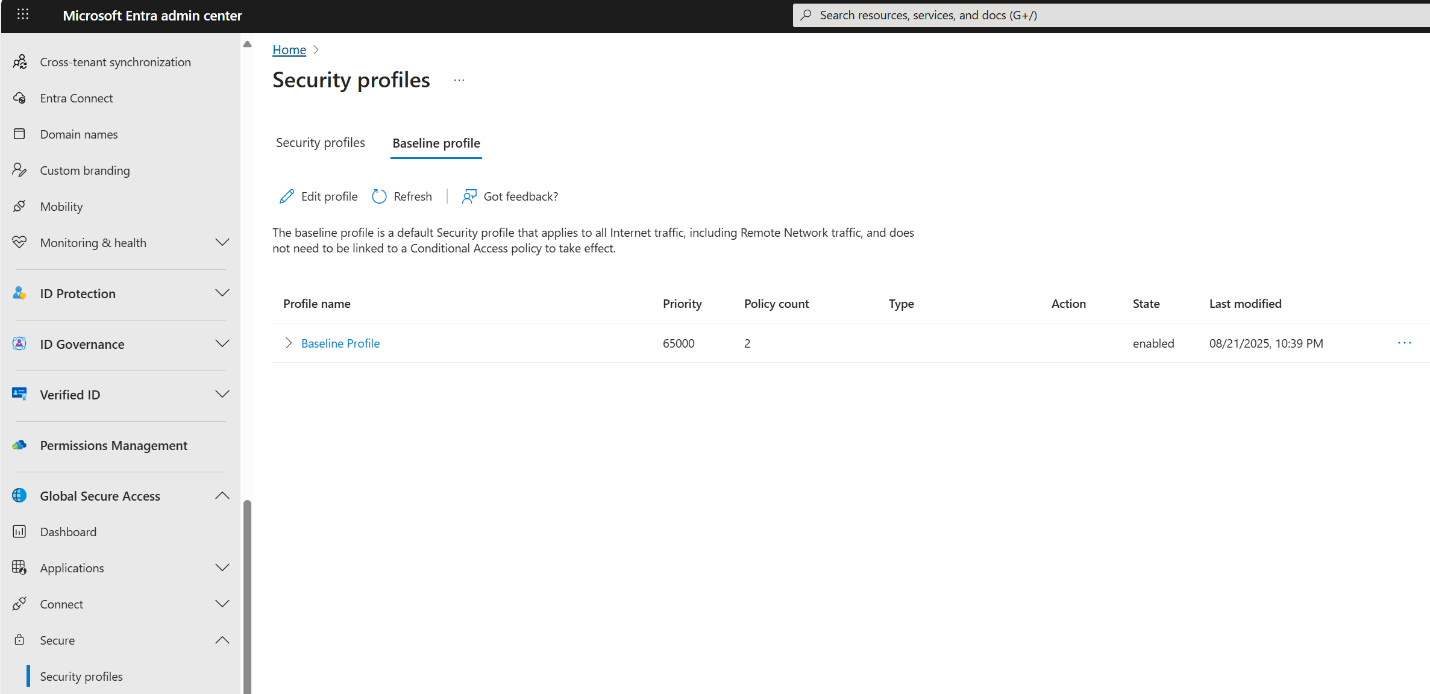1430x694 pixels.
Task: Expand the Verified ID section chevron
Action: tap(222, 394)
